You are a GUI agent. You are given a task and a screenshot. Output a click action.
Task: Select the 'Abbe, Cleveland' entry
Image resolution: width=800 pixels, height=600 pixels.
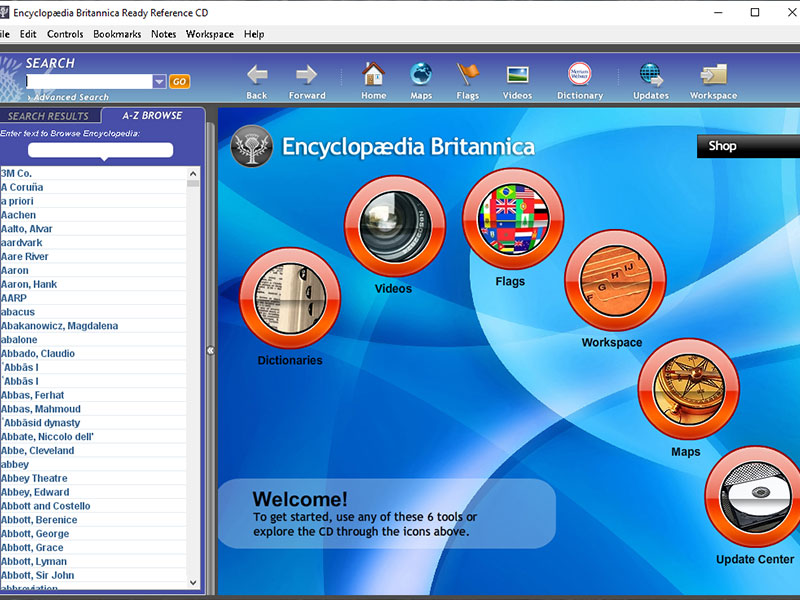(93, 451)
